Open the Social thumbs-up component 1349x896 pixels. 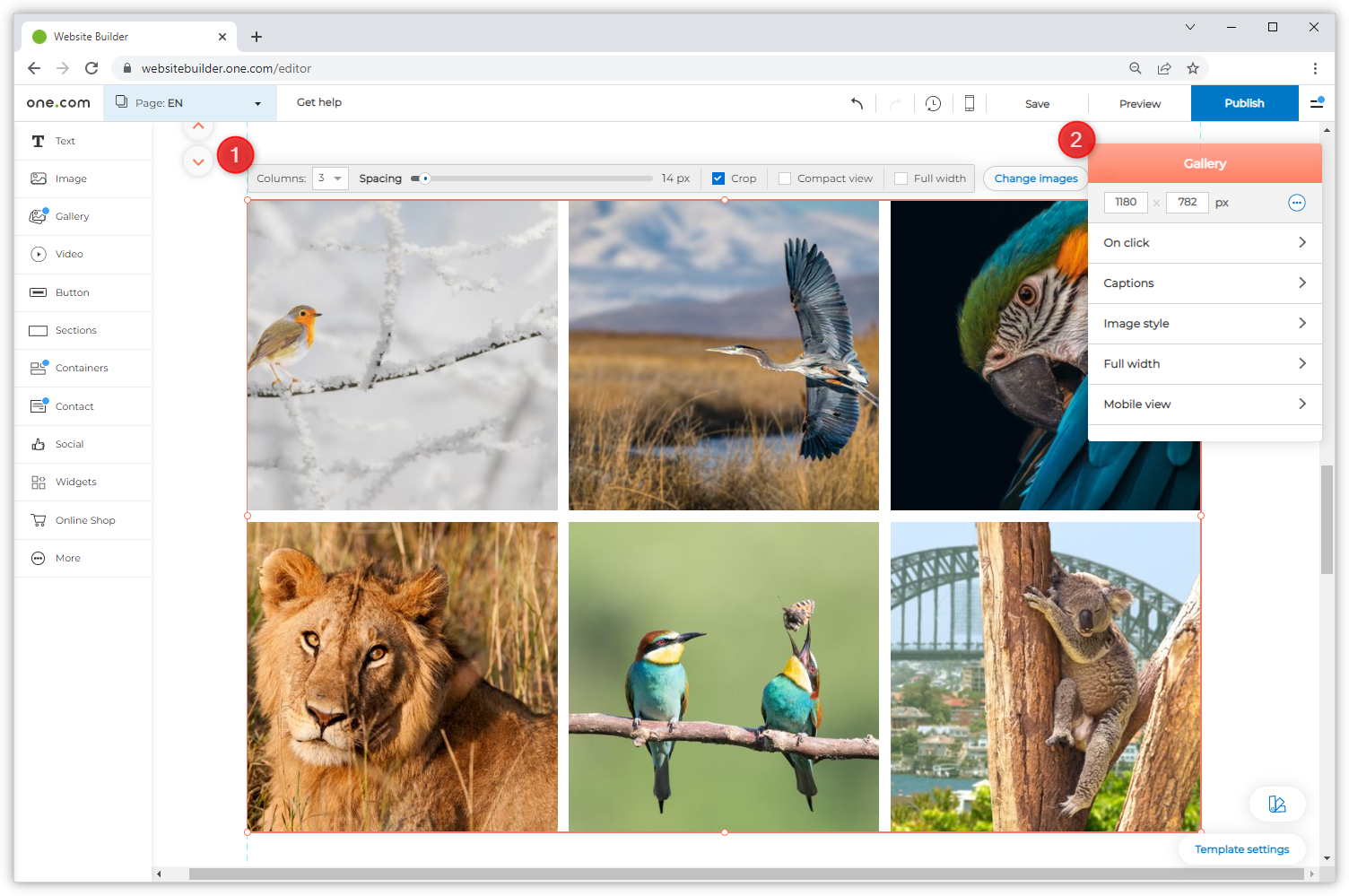pos(38,444)
